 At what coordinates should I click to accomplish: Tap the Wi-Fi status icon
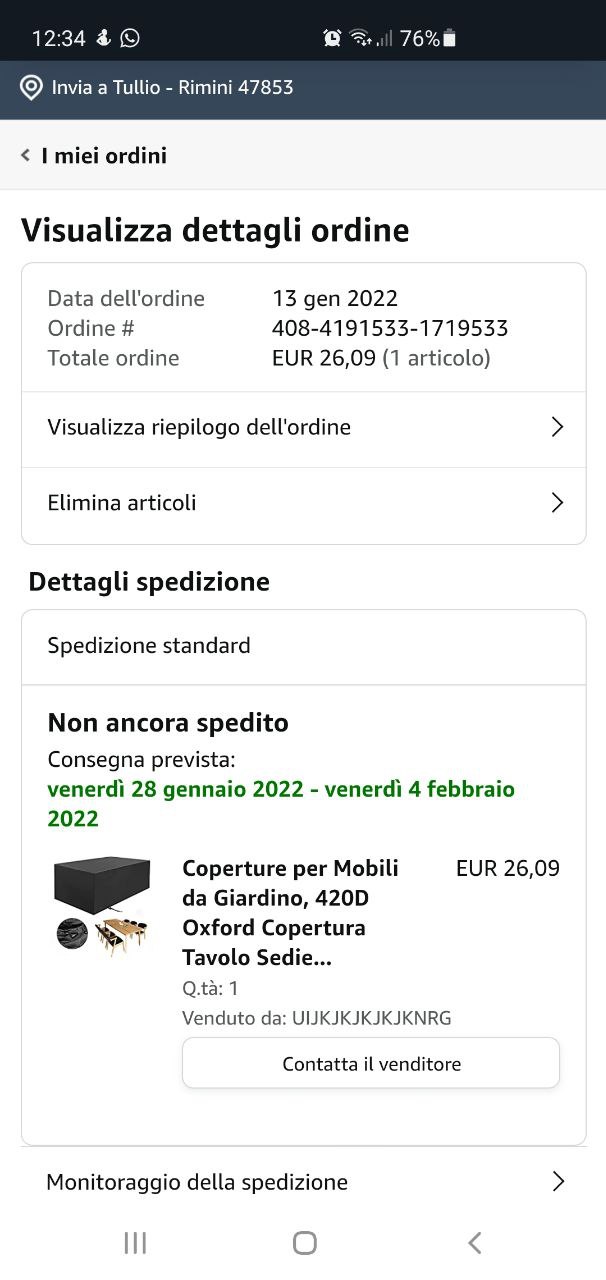(x=360, y=38)
